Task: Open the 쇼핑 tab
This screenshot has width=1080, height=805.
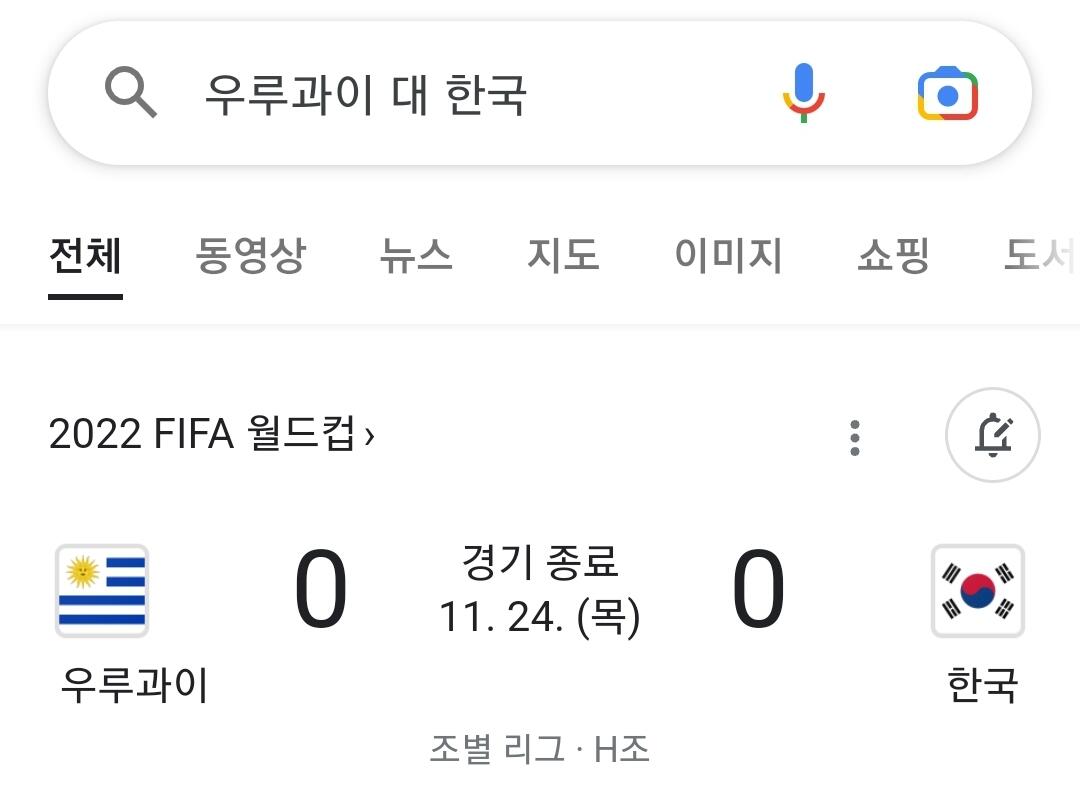Action: pyautogui.click(x=893, y=256)
